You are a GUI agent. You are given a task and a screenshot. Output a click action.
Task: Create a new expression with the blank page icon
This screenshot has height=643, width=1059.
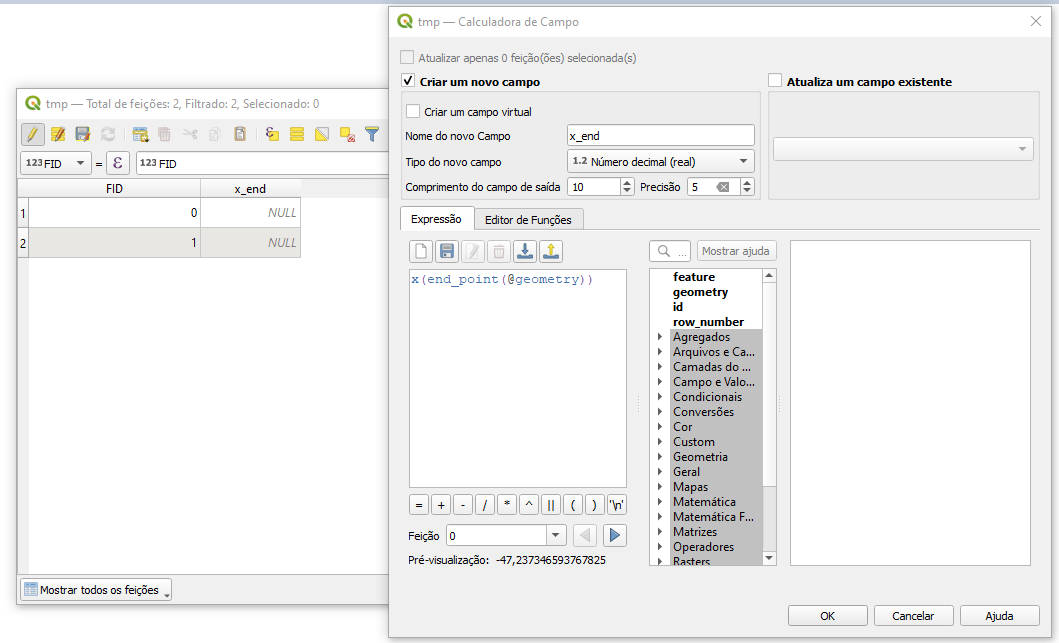tap(420, 251)
